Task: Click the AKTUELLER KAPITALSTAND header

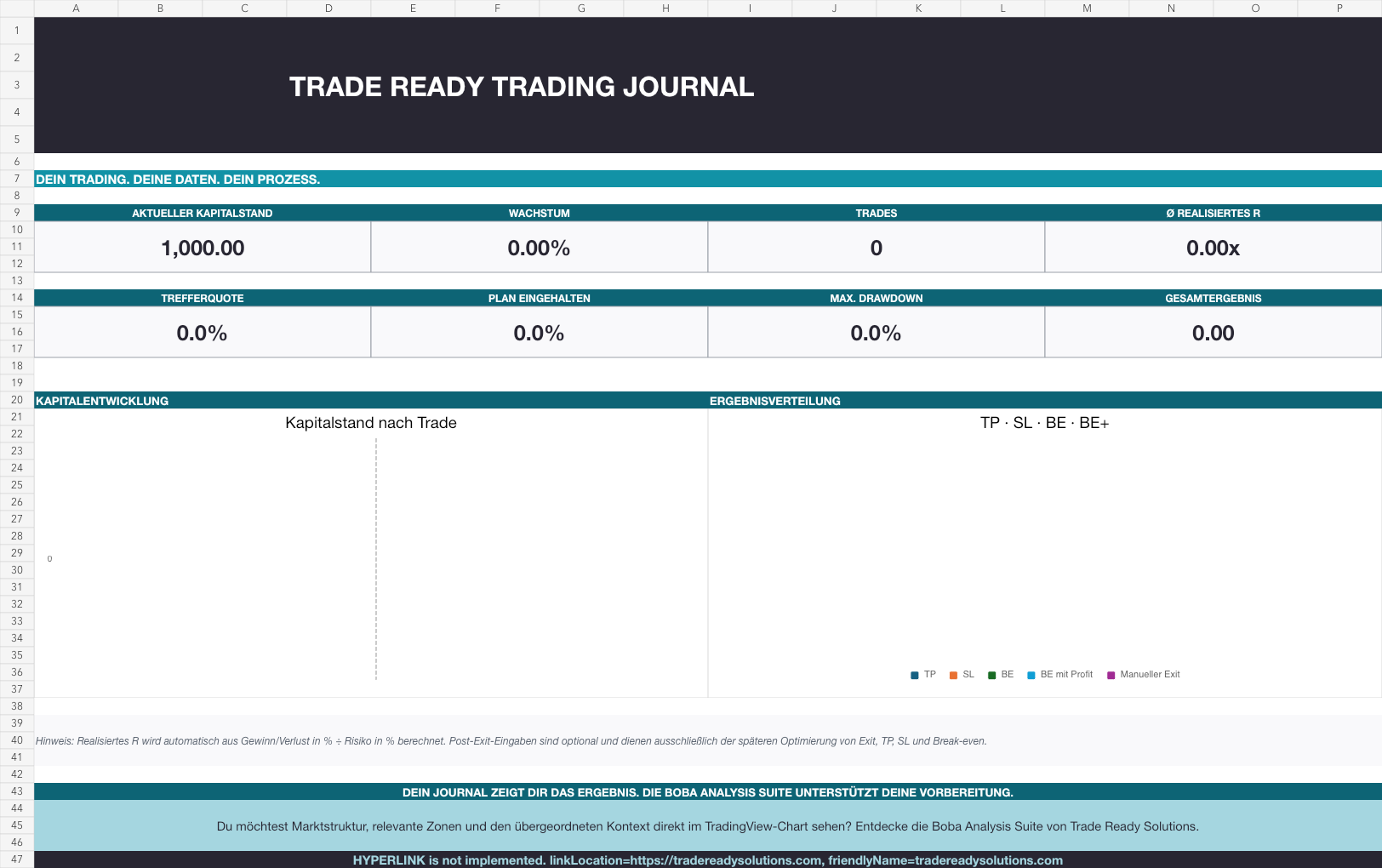Action: coord(203,213)
